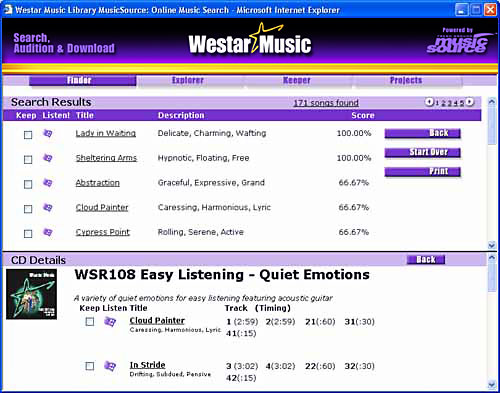
Task: Open Cloud Painter link in CD Details
Action: click(x=157, y=321)
